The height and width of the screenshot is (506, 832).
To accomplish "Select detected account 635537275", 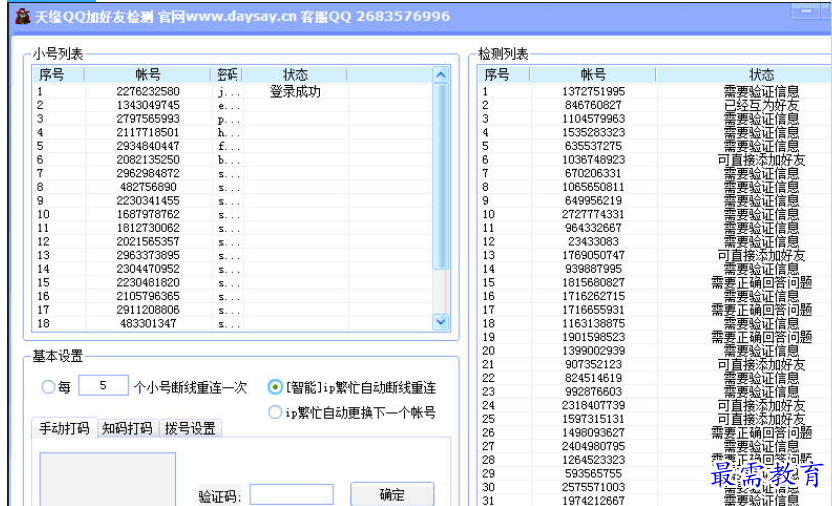I will point(593,146).
